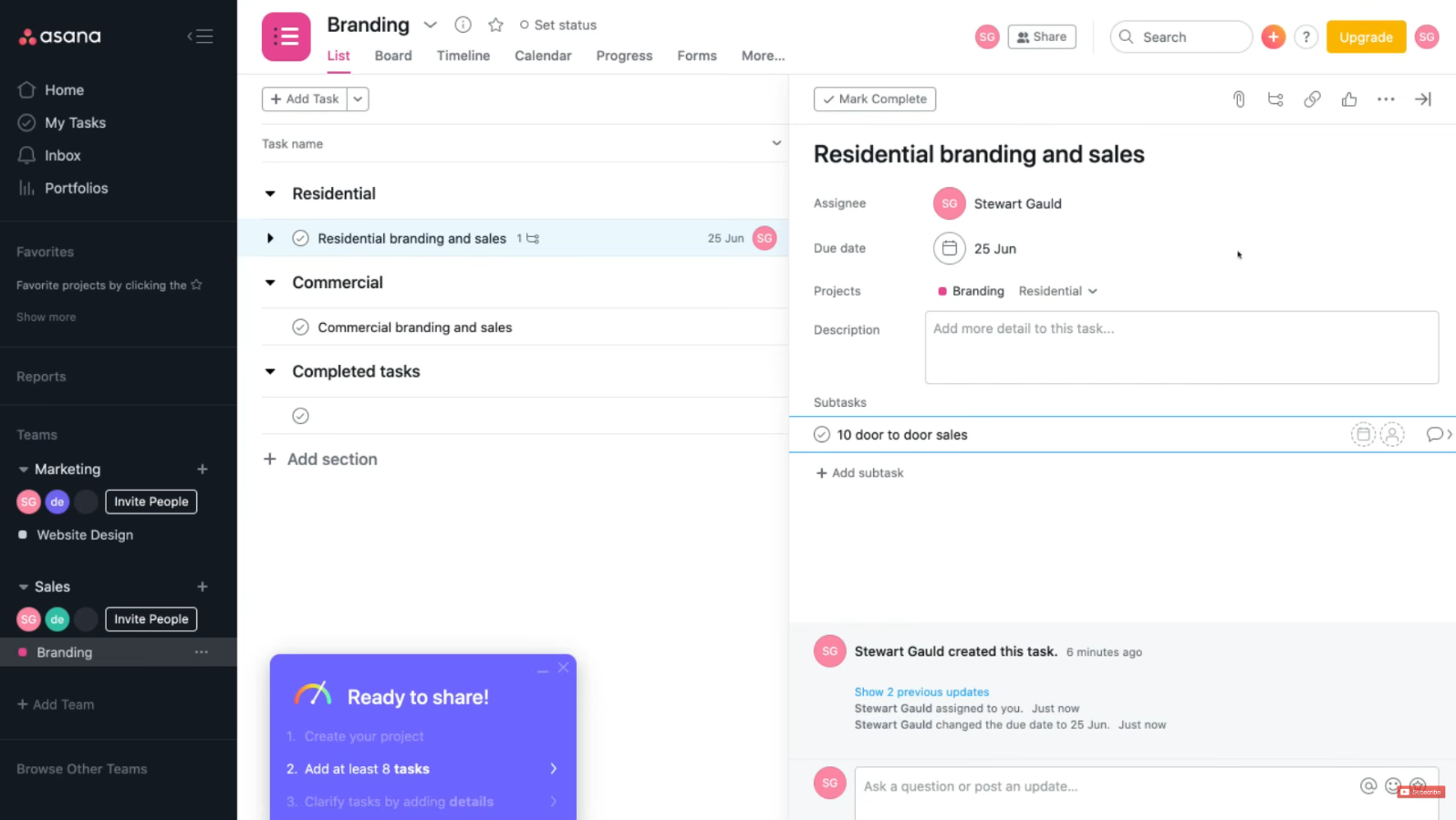Add a new project to the Marketing team
Screen dimensions: 1456x820
coord(202,469)
